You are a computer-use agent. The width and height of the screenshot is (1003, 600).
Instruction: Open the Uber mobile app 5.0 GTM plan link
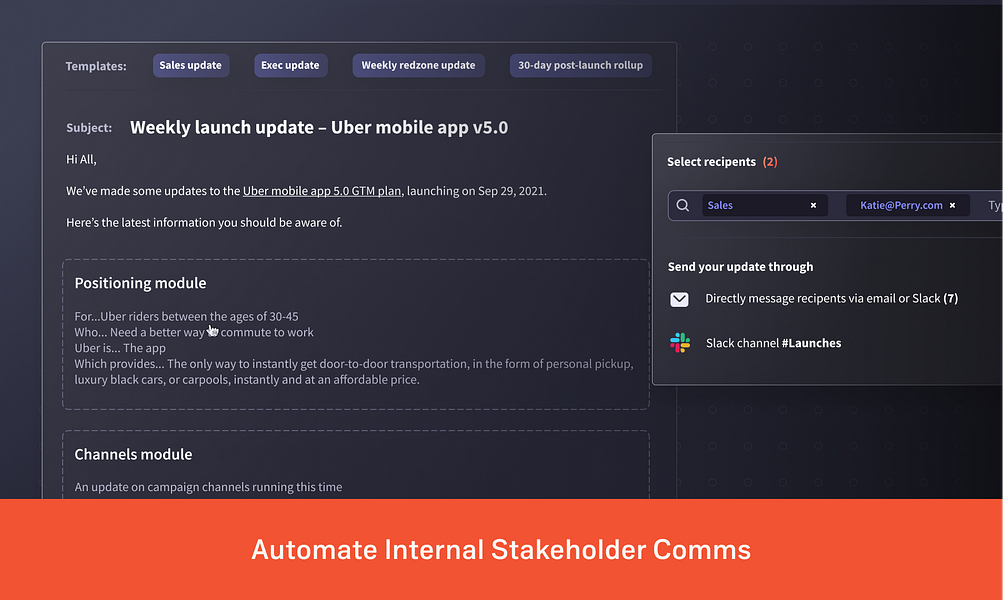[x=322, y=190]
